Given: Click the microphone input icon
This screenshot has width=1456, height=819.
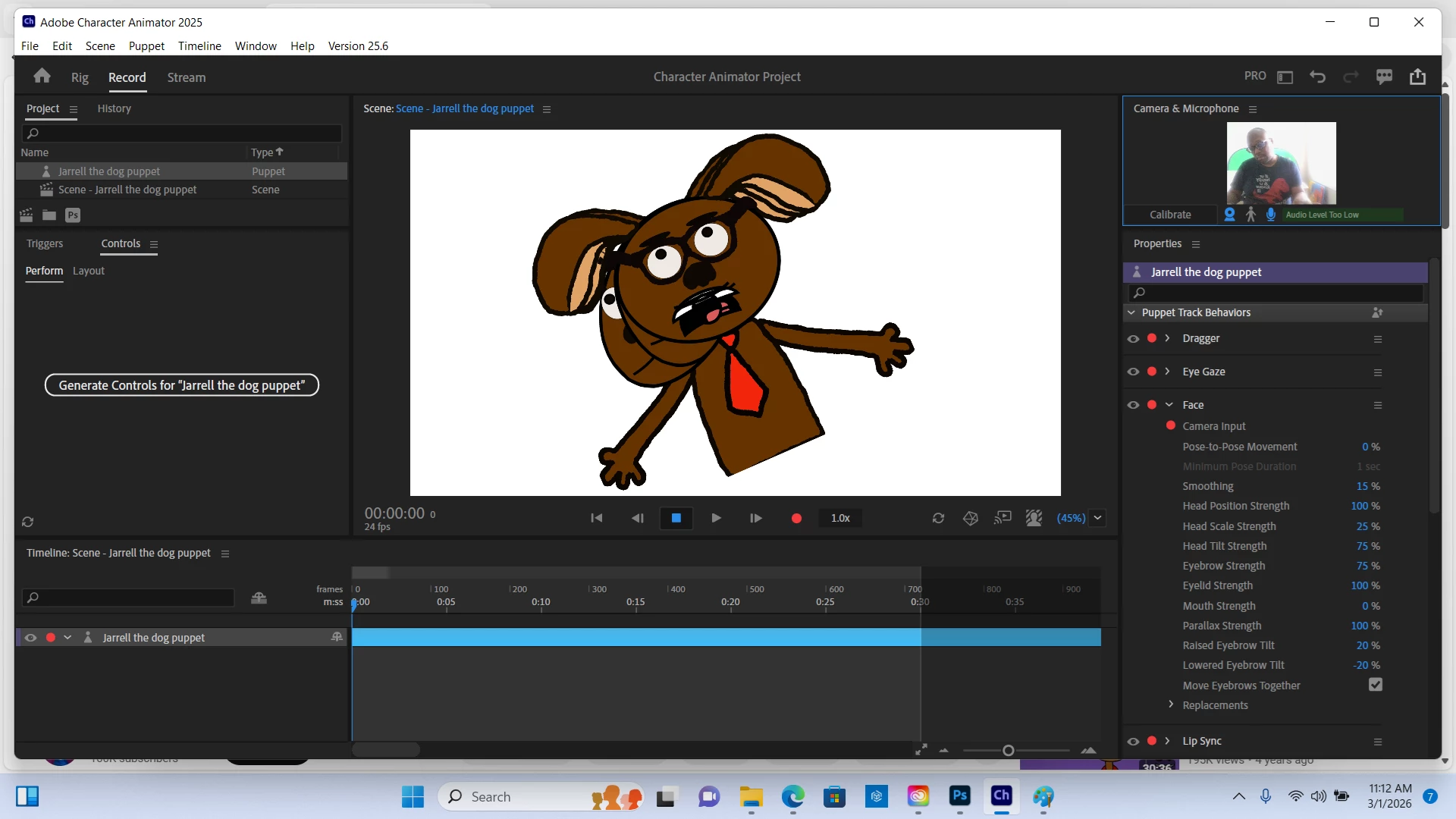Looking at the screenshot, I should [x=1271, y=215].
